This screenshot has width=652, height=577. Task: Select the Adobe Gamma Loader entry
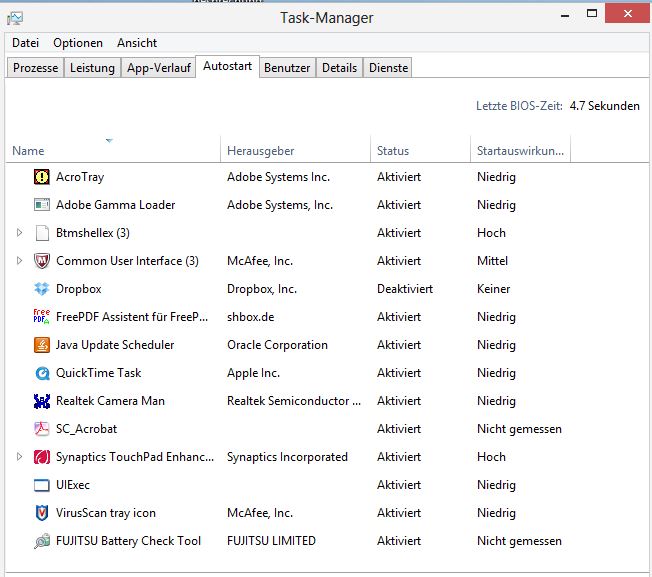[116, 205]
